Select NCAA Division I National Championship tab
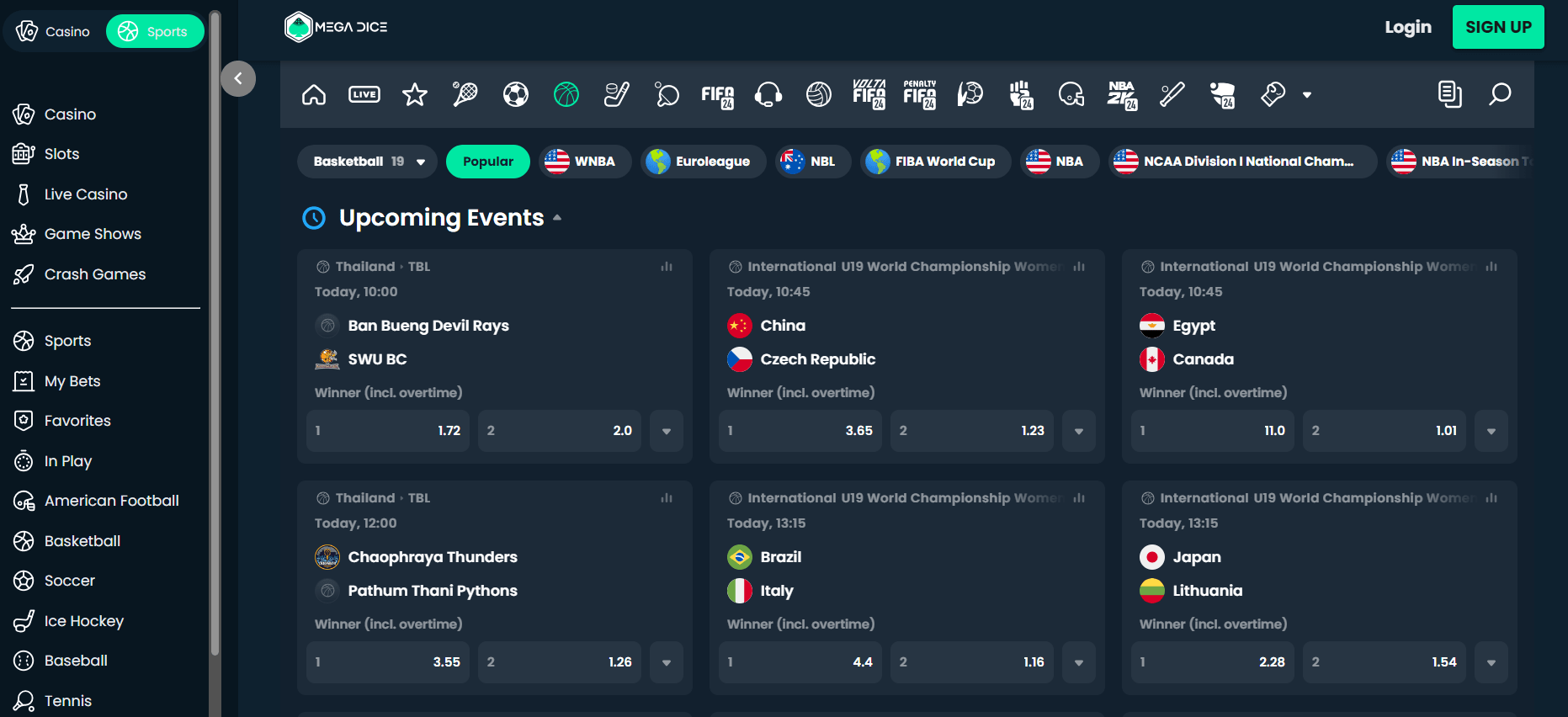Screen dimensions: 1568x717 coord(1243,162)
